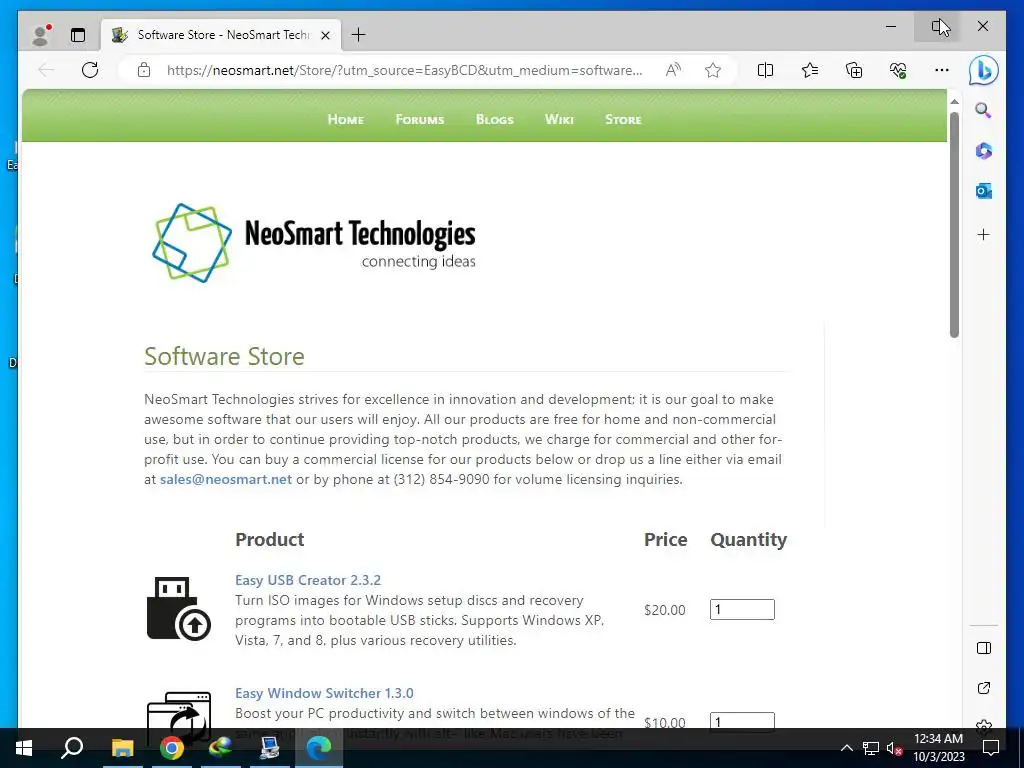
Task: Click the Easy Window Switcher quantity field
Action: tap(742, 721)
